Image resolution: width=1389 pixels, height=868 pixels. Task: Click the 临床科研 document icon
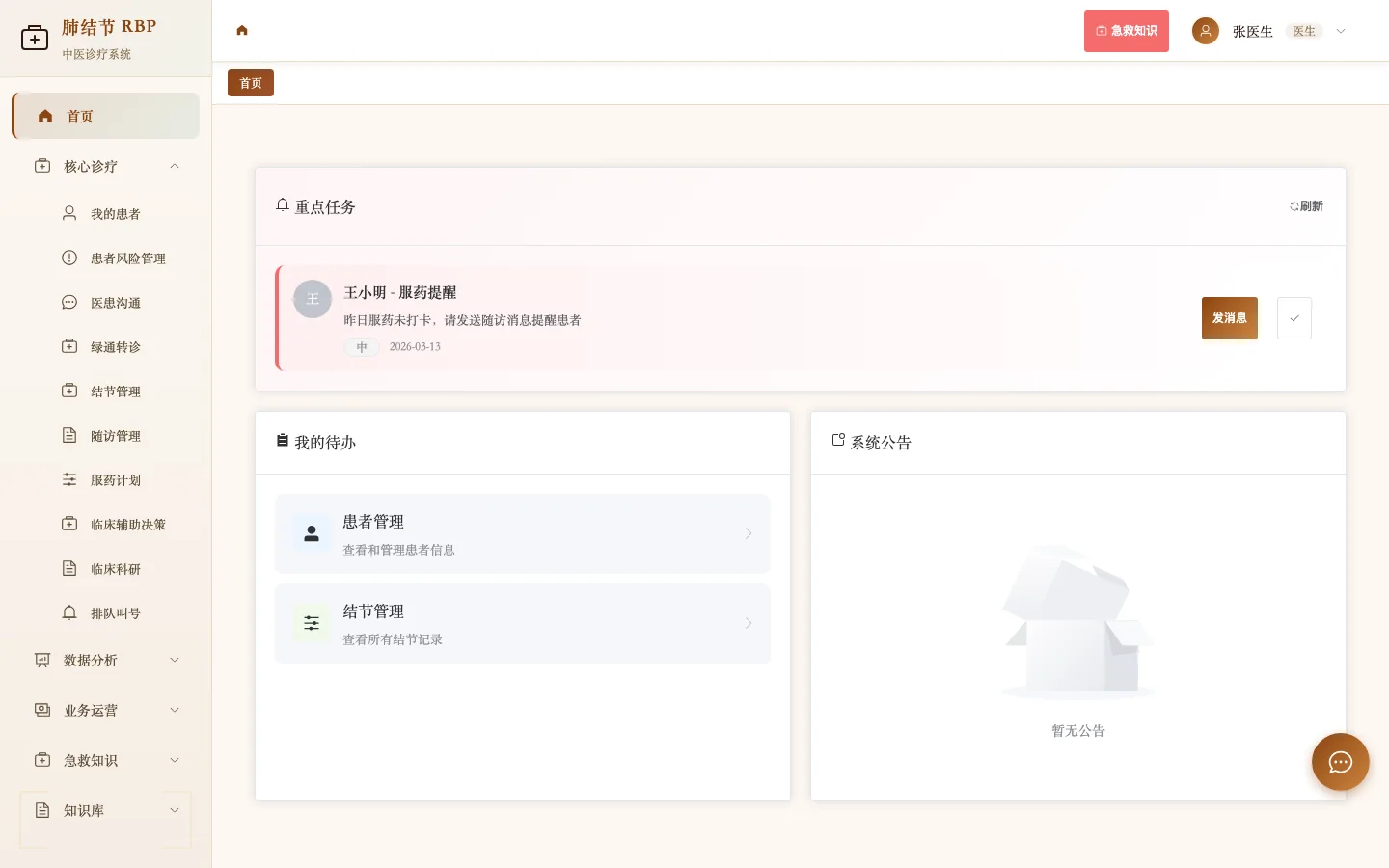point(69,568)
